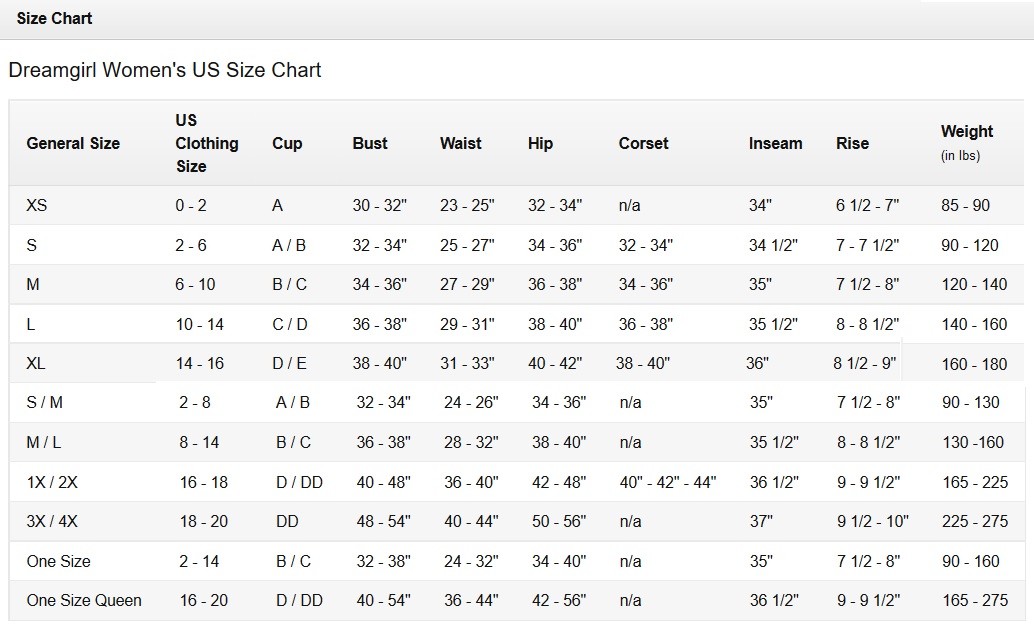Click the 3X / 4X size label
The width and height of the screenshot is (1034, 631).
tap(52, 521)
